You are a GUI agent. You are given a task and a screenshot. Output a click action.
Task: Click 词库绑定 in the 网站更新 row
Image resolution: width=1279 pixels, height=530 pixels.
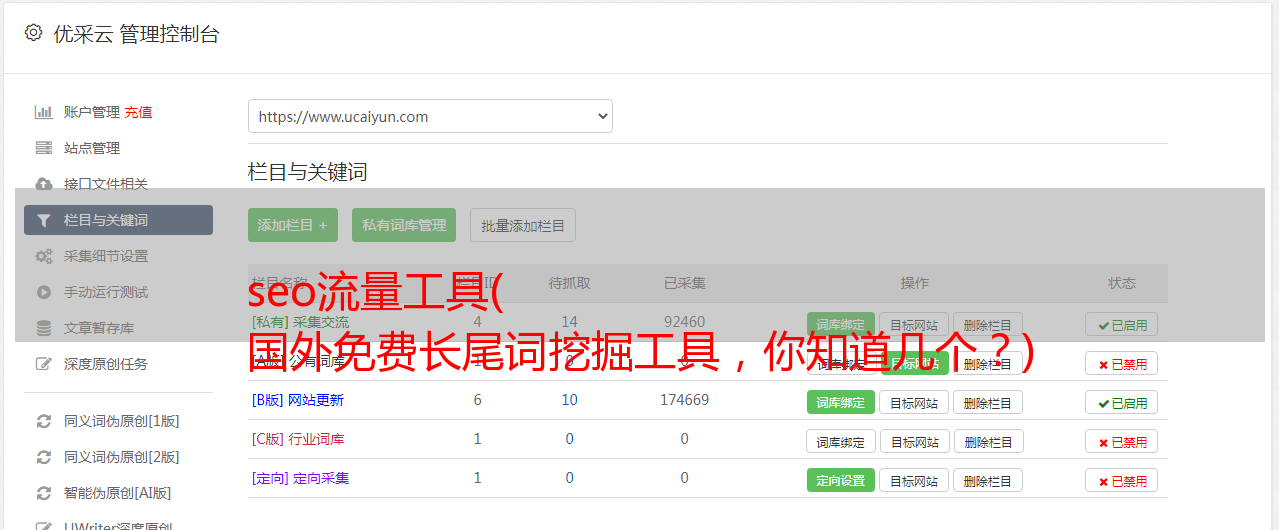[841, 402]
